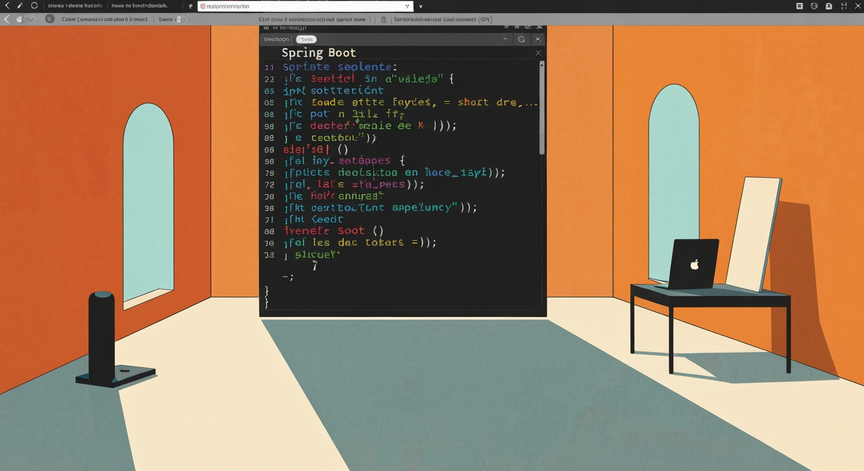Viewport: 864px width, 471px height.
Task: Open the first tab in the top bar
Action: click(75, 6)
